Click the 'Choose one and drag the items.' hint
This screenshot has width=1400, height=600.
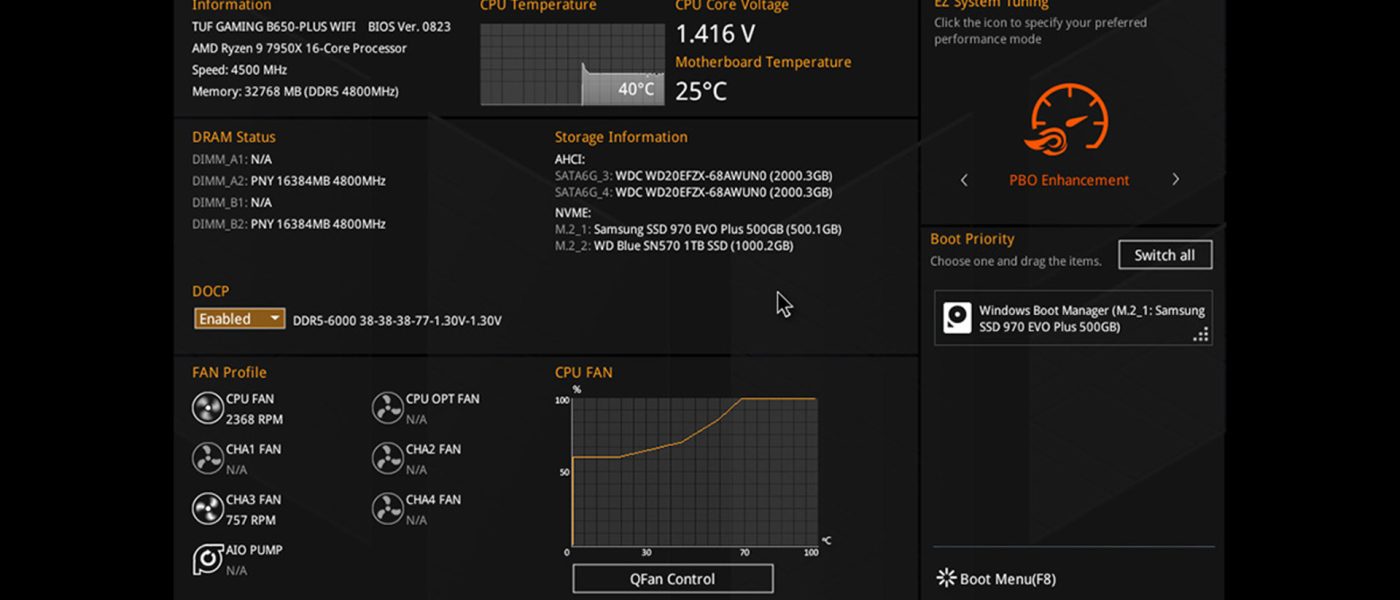point(1016,261)
